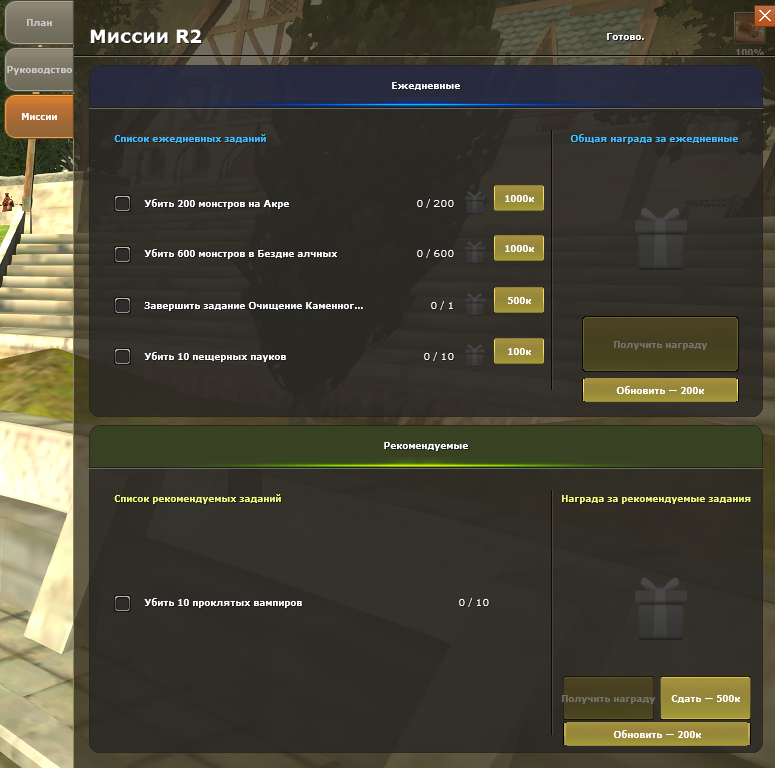Click the Рекомендуемые section header
The image size is (775, 768).
(x=426, y=446)
